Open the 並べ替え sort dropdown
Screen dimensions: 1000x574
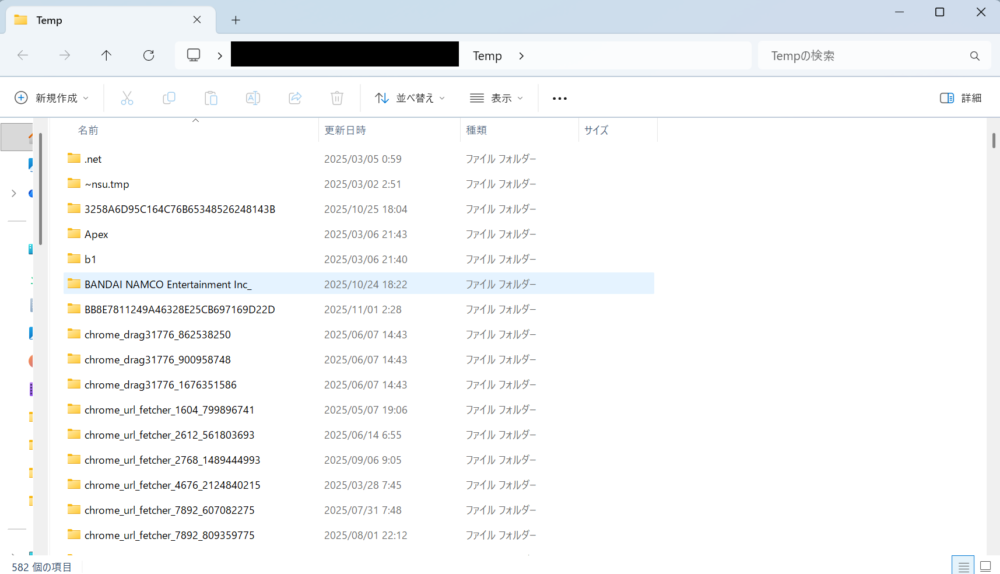click(x=410, y=98)
